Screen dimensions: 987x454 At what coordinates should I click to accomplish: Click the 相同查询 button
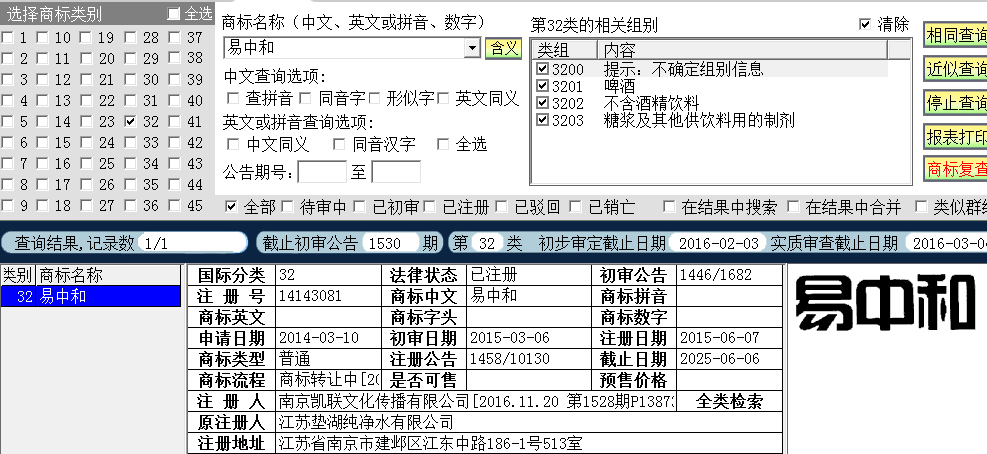point(956,35)
